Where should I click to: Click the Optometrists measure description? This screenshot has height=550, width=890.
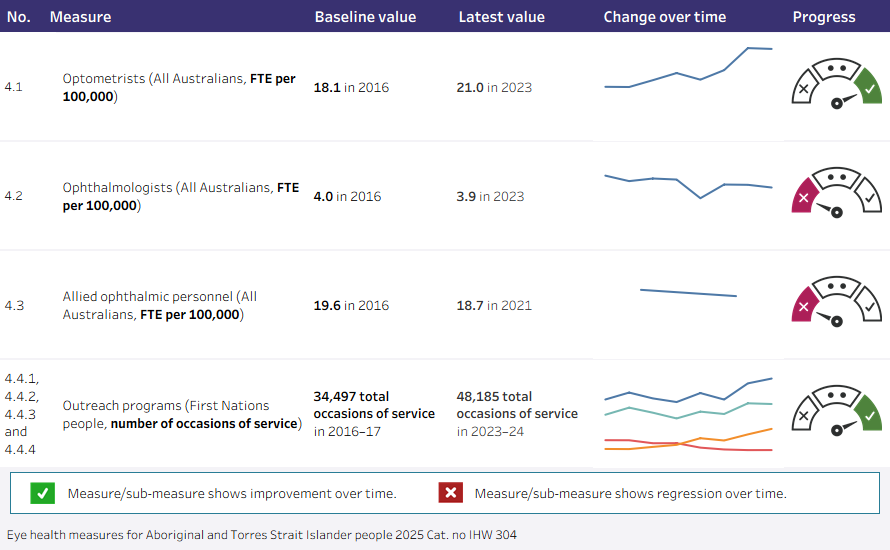[179, 87]
